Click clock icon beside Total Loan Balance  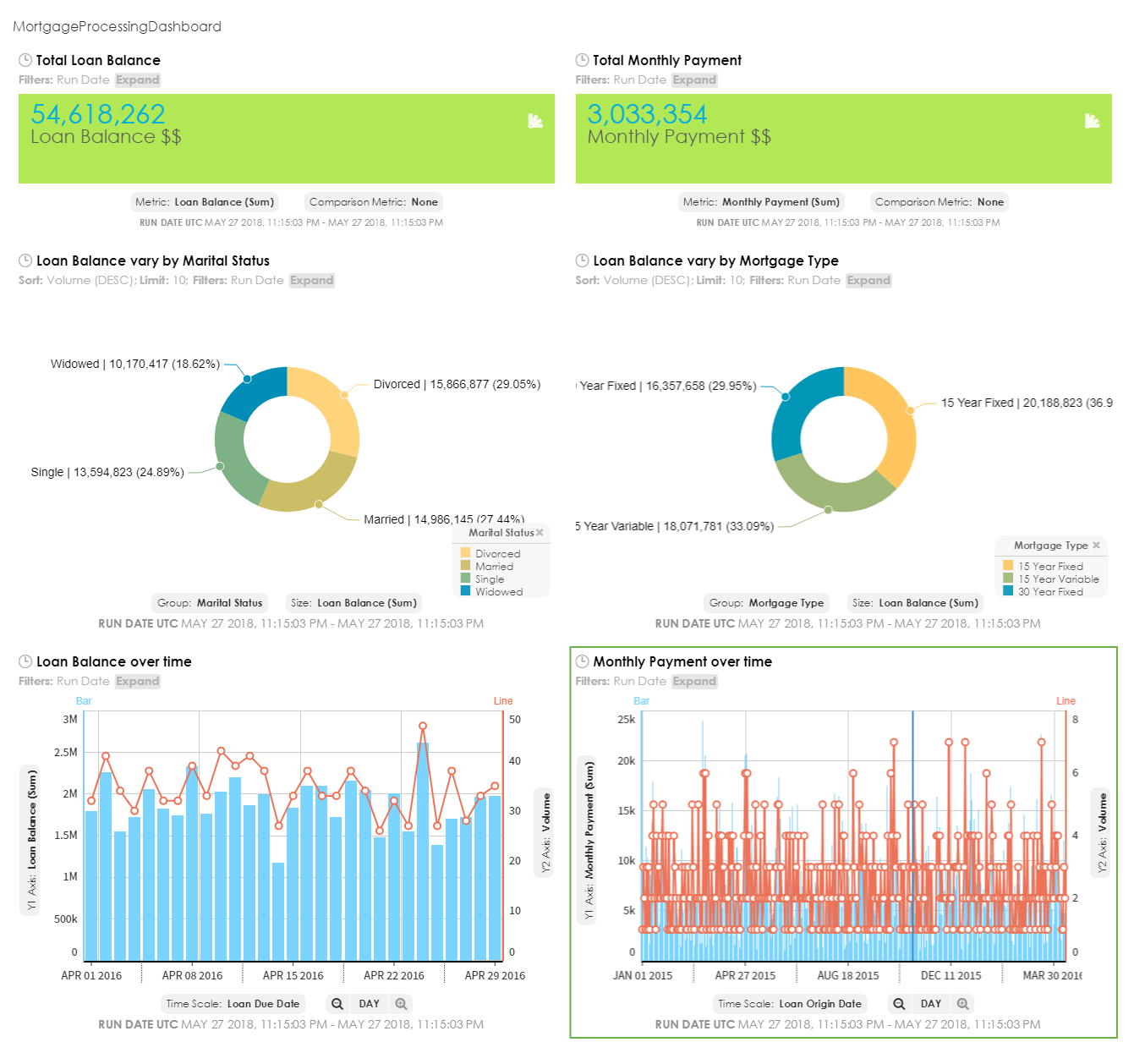coord(25,60)
